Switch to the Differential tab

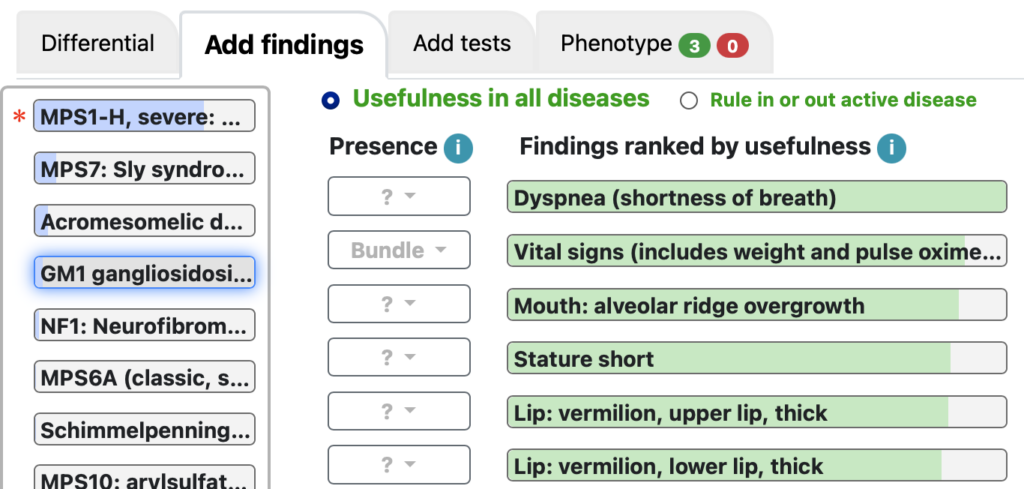(x=98, y=44)
